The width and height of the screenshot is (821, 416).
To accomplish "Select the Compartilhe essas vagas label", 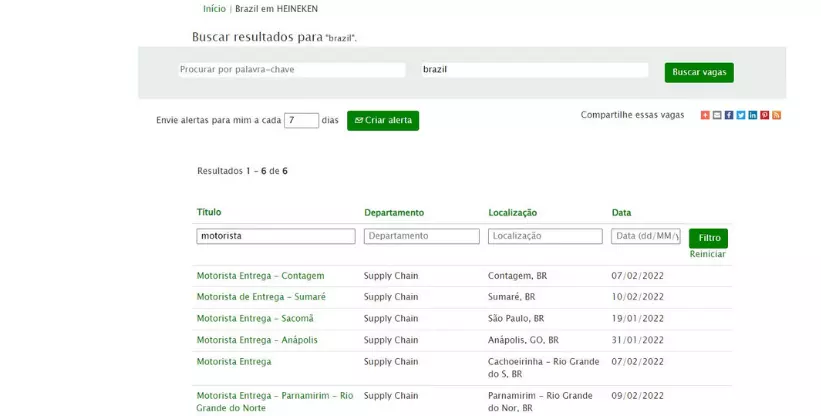I will (x=632, y=115).
